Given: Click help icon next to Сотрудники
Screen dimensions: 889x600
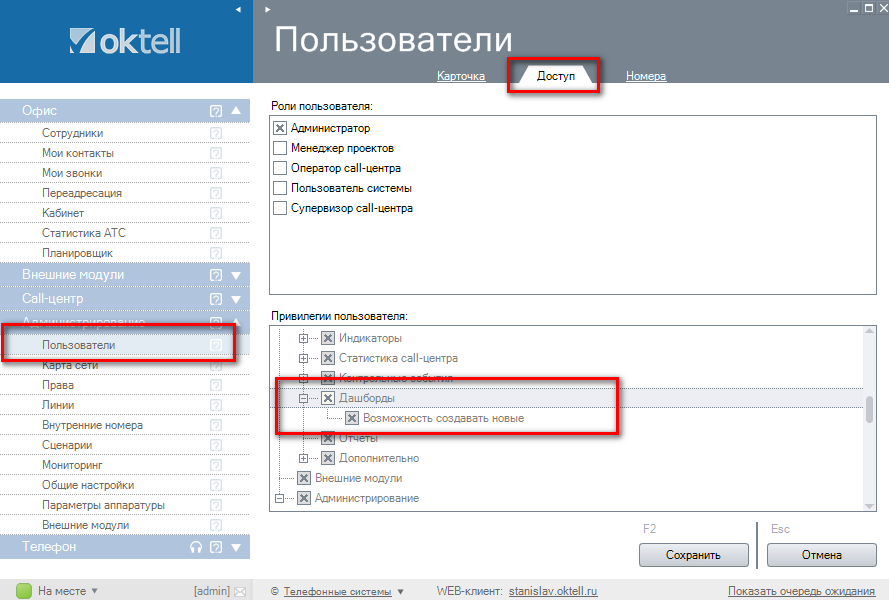Looking at the screenshot, I should [x=215, y=133].
